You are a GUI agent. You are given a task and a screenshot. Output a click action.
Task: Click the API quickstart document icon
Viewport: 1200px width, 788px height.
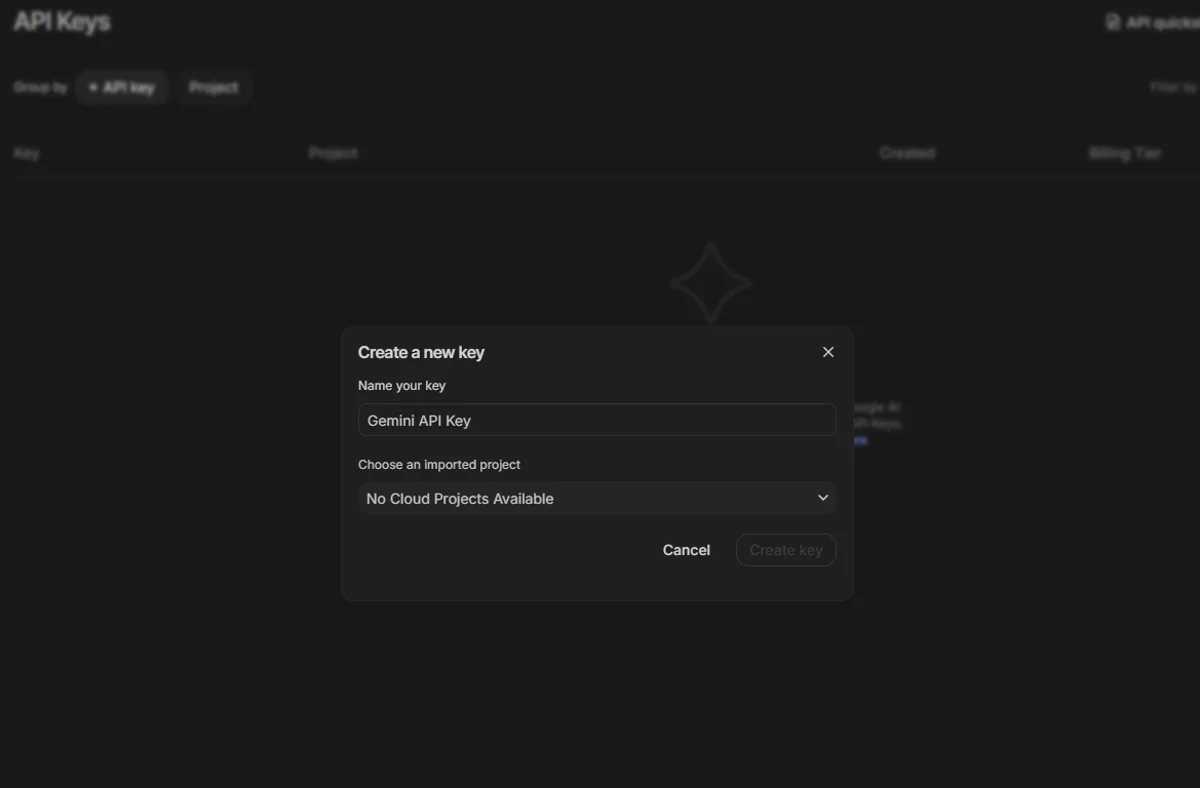[1112, 22]
